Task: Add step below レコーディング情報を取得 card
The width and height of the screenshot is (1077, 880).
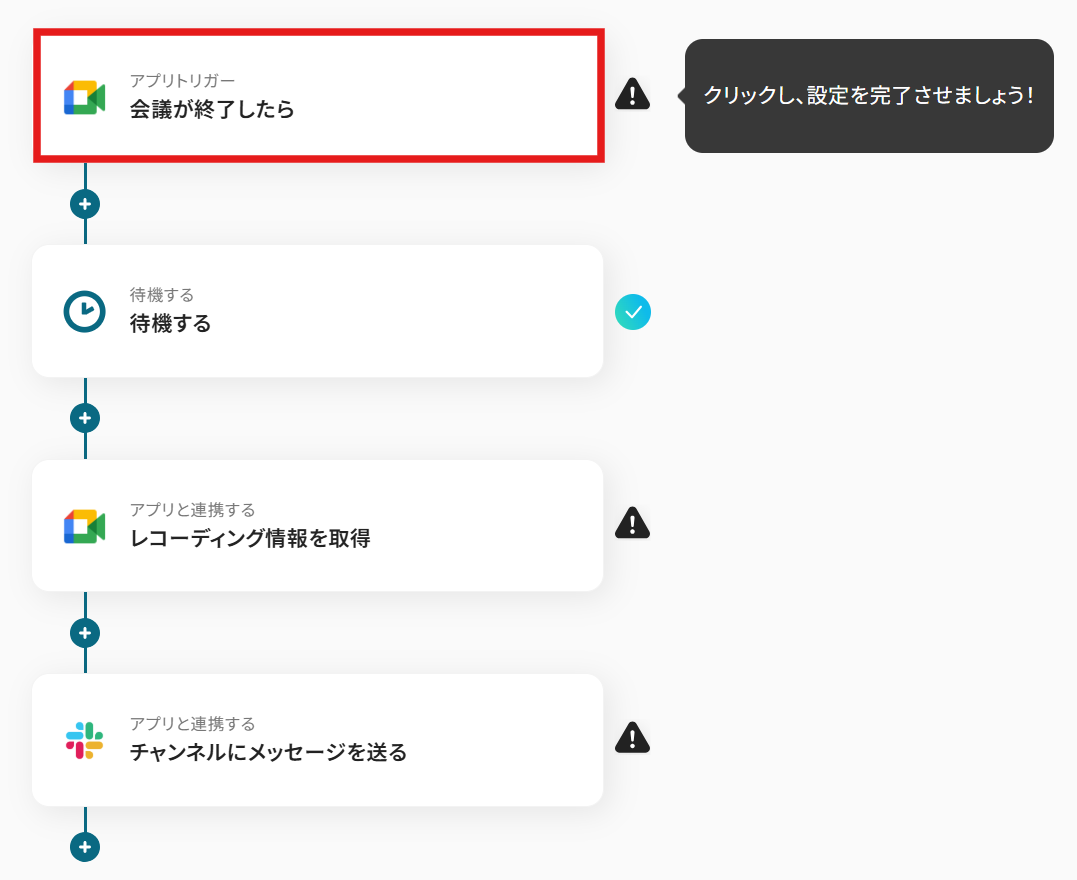Action: click(85, 633)
